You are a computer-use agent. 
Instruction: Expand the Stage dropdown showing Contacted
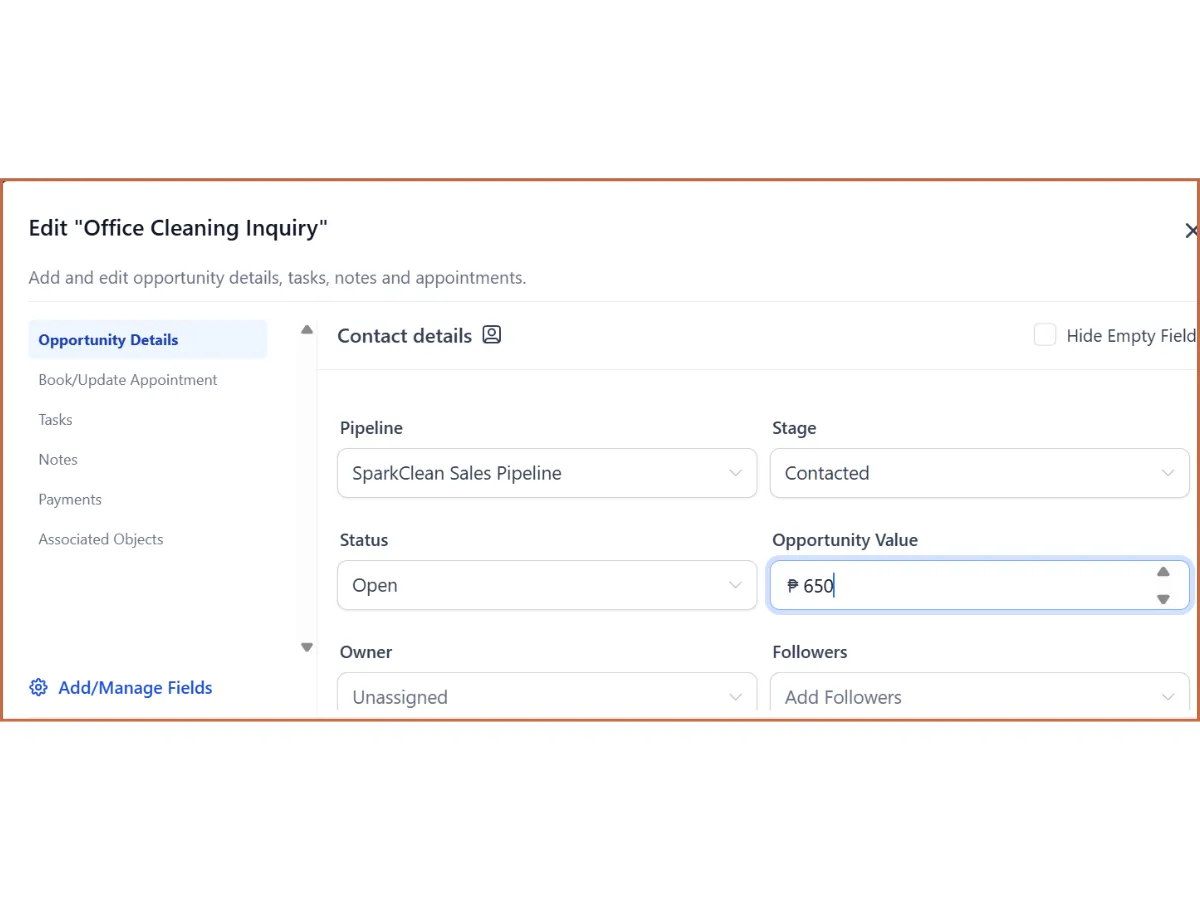pos(980,473)
